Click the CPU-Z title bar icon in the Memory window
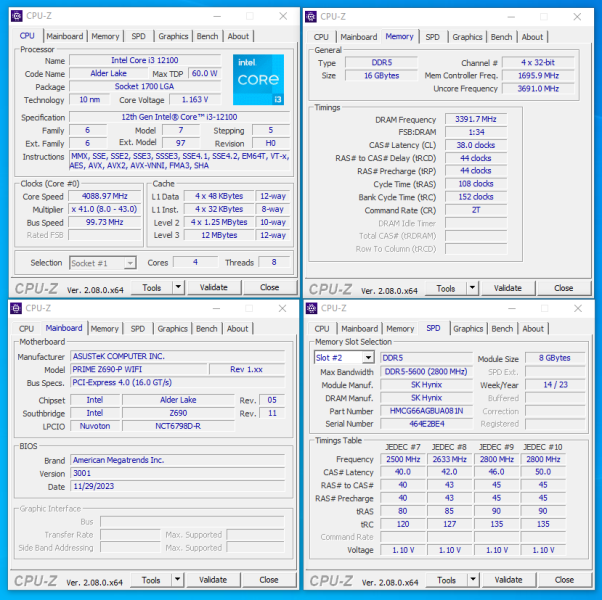Viewport: 602px width, 600px height. 311,16
